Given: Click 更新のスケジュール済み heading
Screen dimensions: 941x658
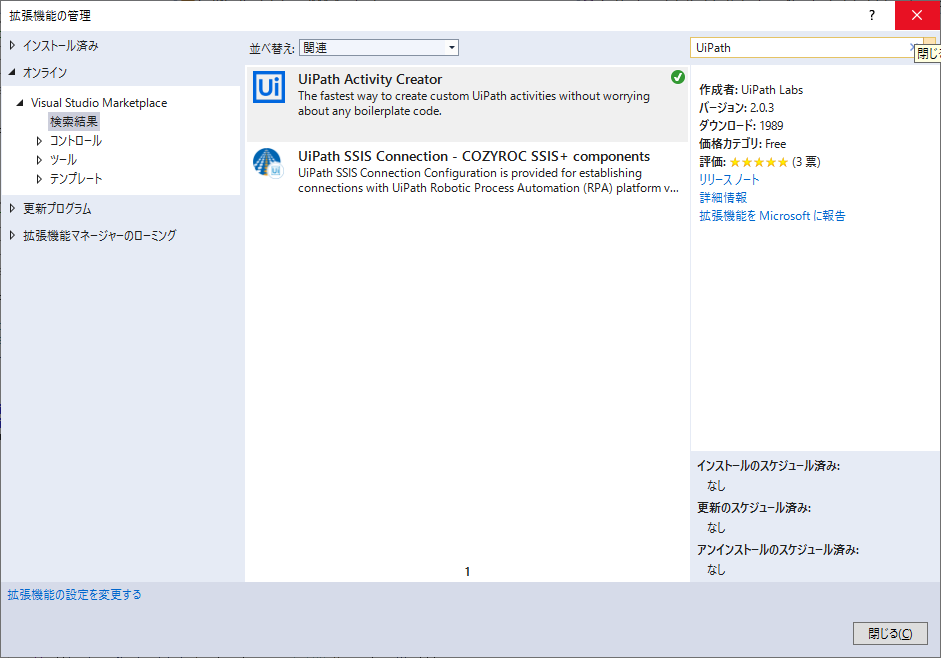Looking at the screenshot, I should click(x=754, y=507).
